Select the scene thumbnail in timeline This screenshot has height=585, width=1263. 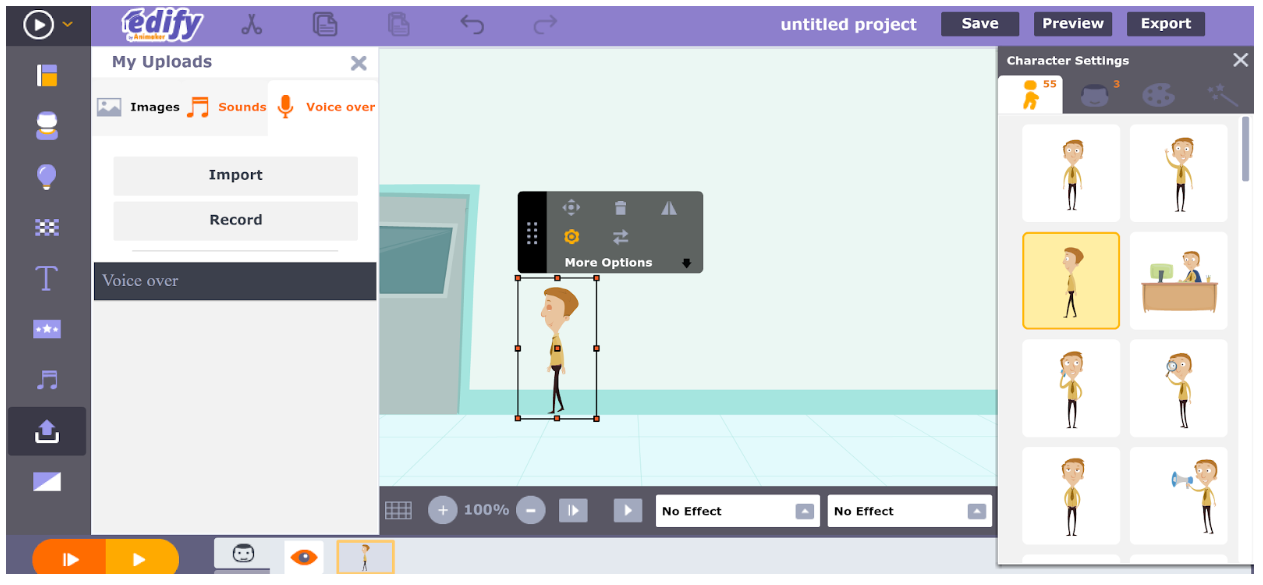pos(365,557)
